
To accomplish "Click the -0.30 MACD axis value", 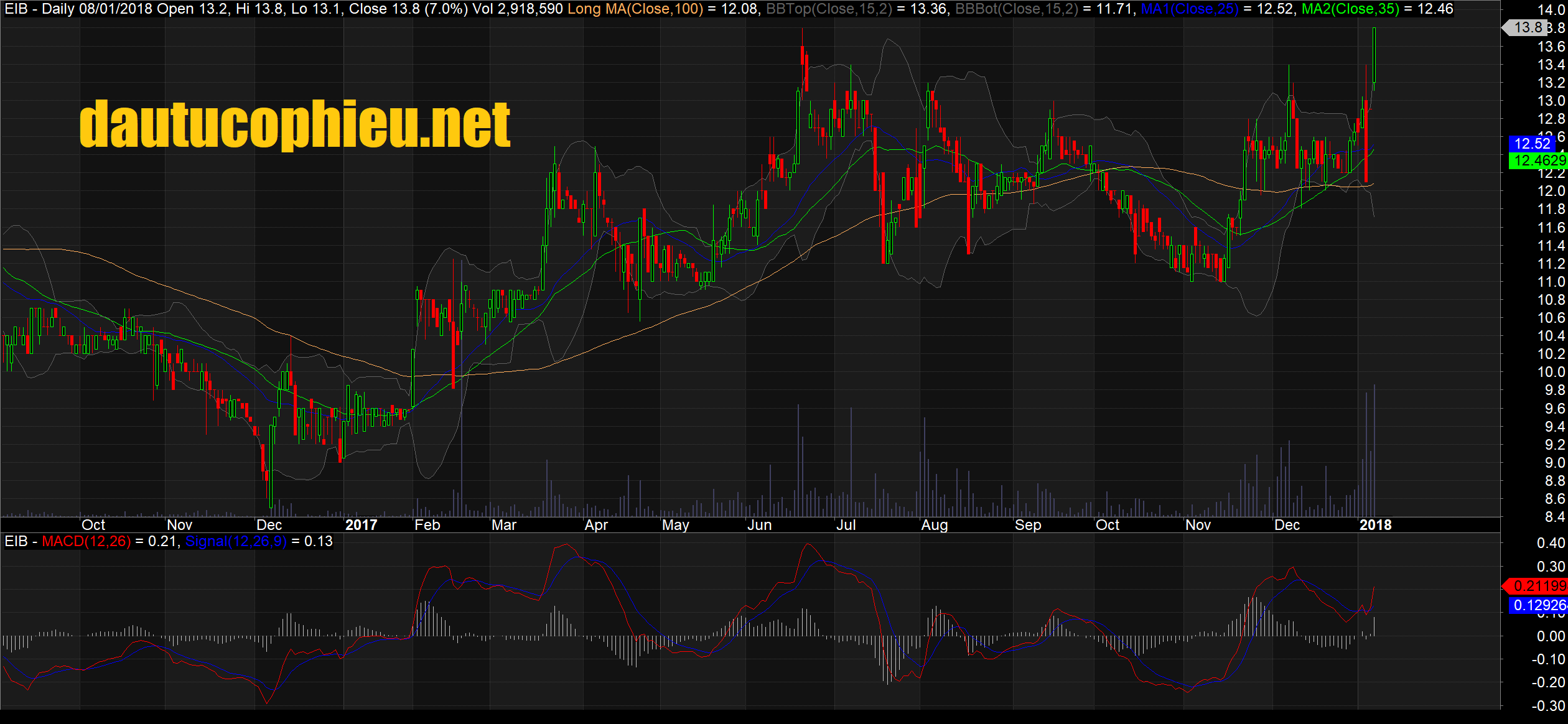I will 1548,706.
